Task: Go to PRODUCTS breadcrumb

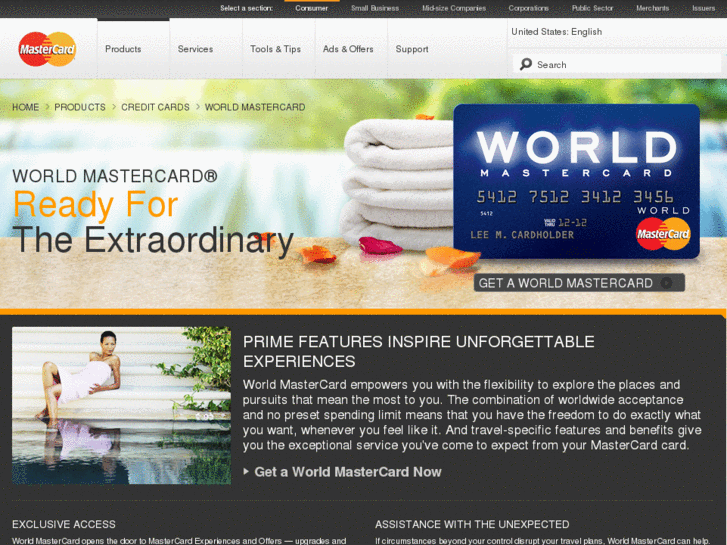Action: coord(80,107)
